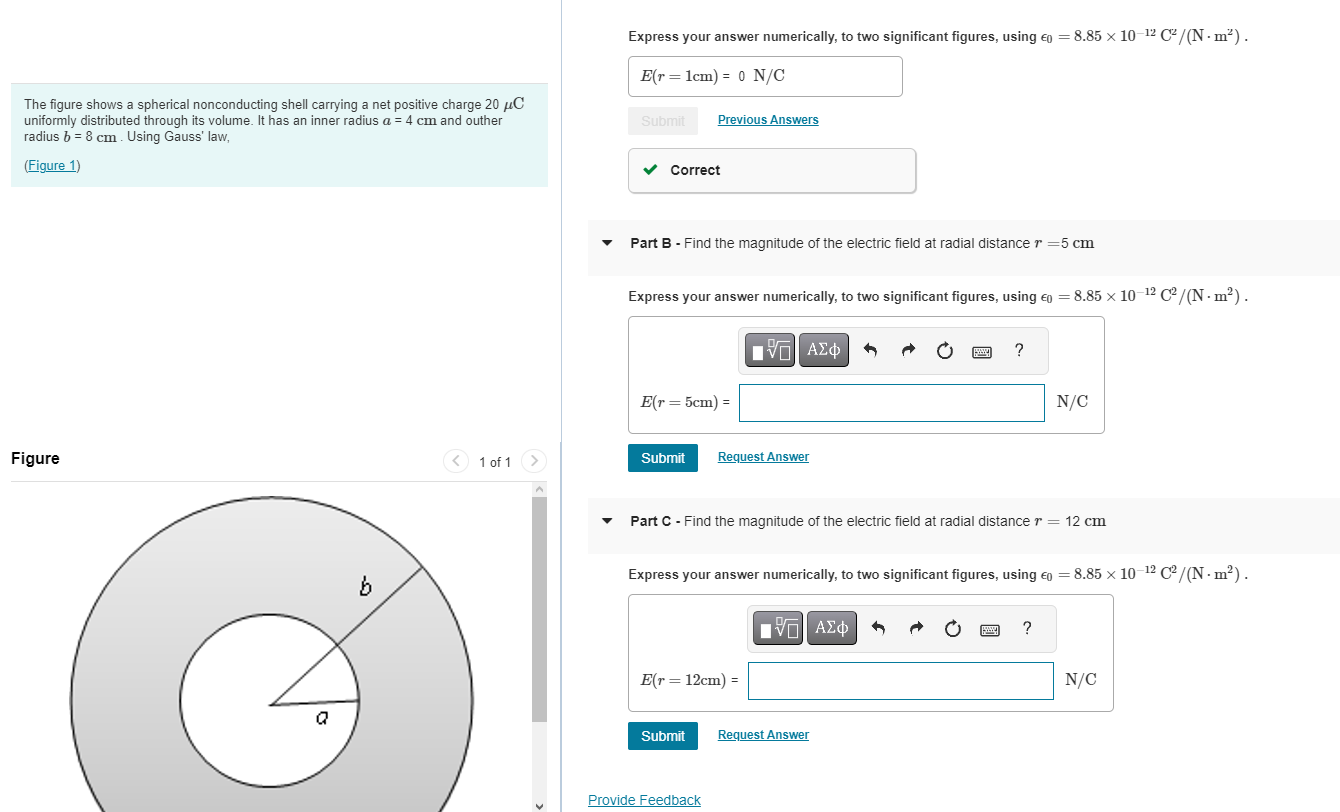Select the math template icon in Part B toolbar
Screen dimensions: 1340x812
(769, 350)
